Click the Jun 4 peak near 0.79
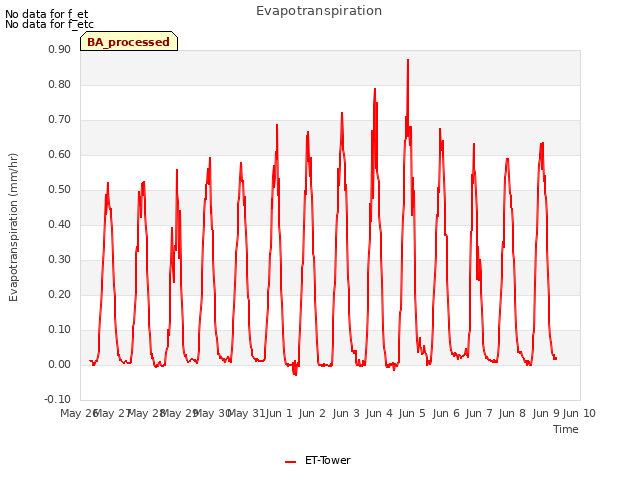The height and width of the screenshot is (480, 640). point(375,89)
